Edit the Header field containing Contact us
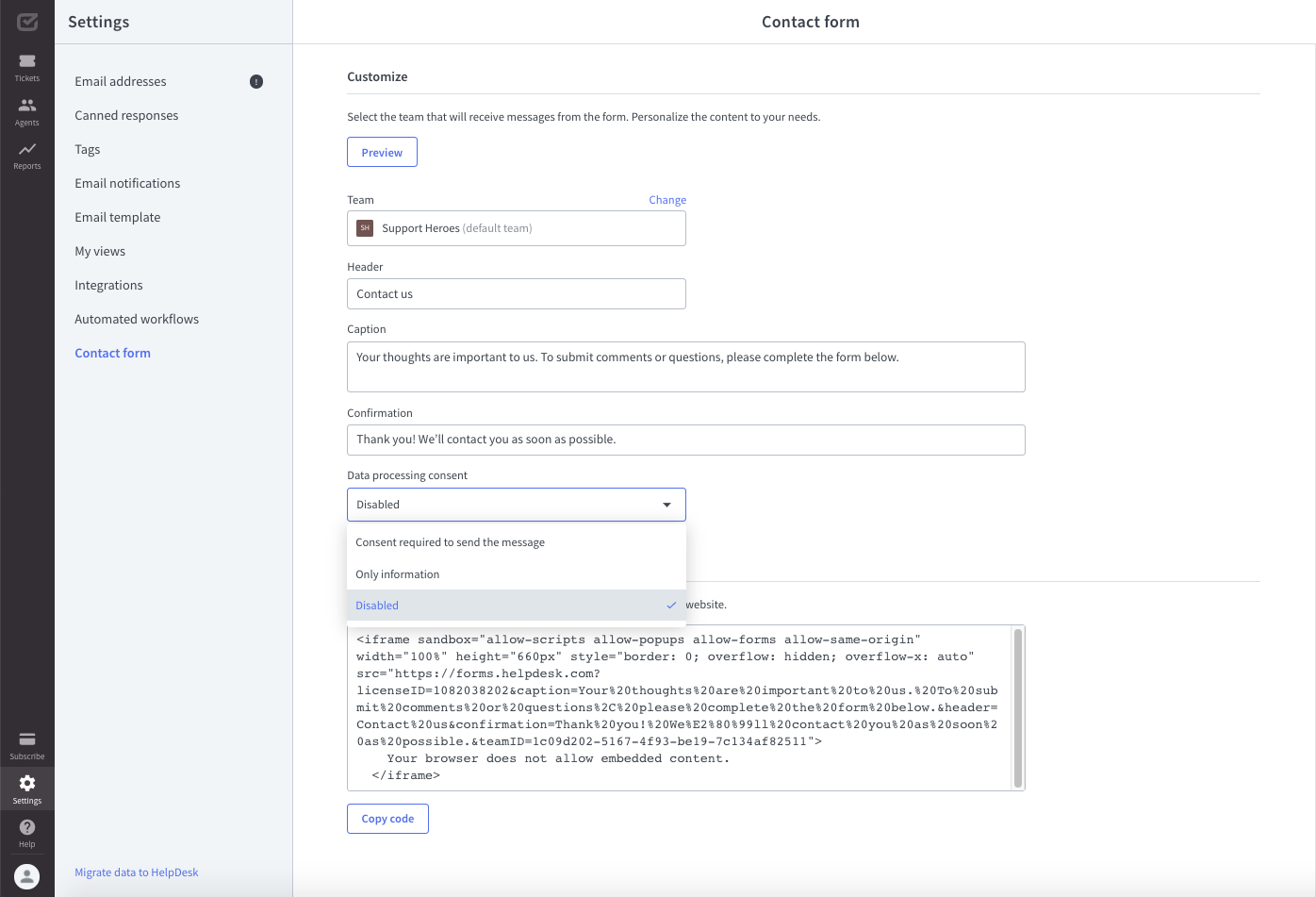 click(x=516, y=293)
